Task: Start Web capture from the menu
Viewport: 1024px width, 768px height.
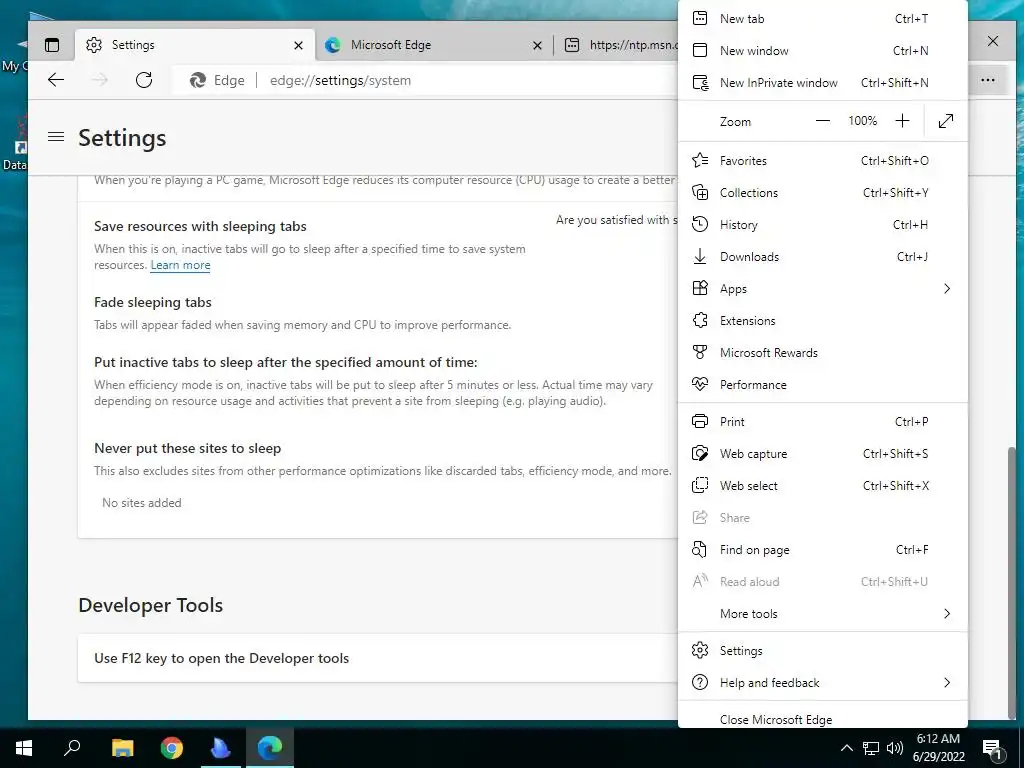Action: pos(823,454)
